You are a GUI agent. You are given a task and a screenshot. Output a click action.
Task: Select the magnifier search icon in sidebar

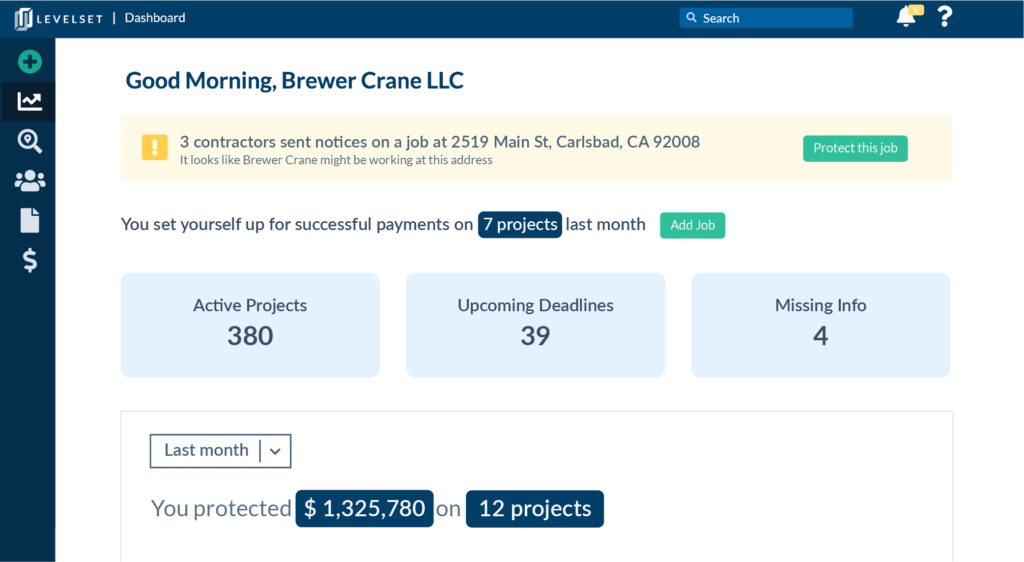[30, 141]
